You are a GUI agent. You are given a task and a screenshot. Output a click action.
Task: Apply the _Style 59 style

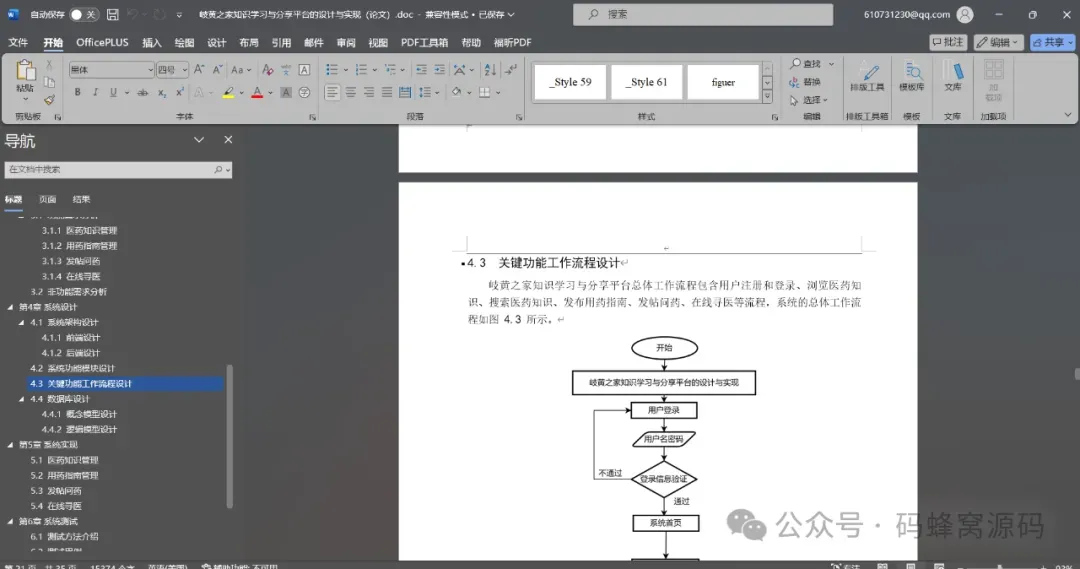[570, 82]
